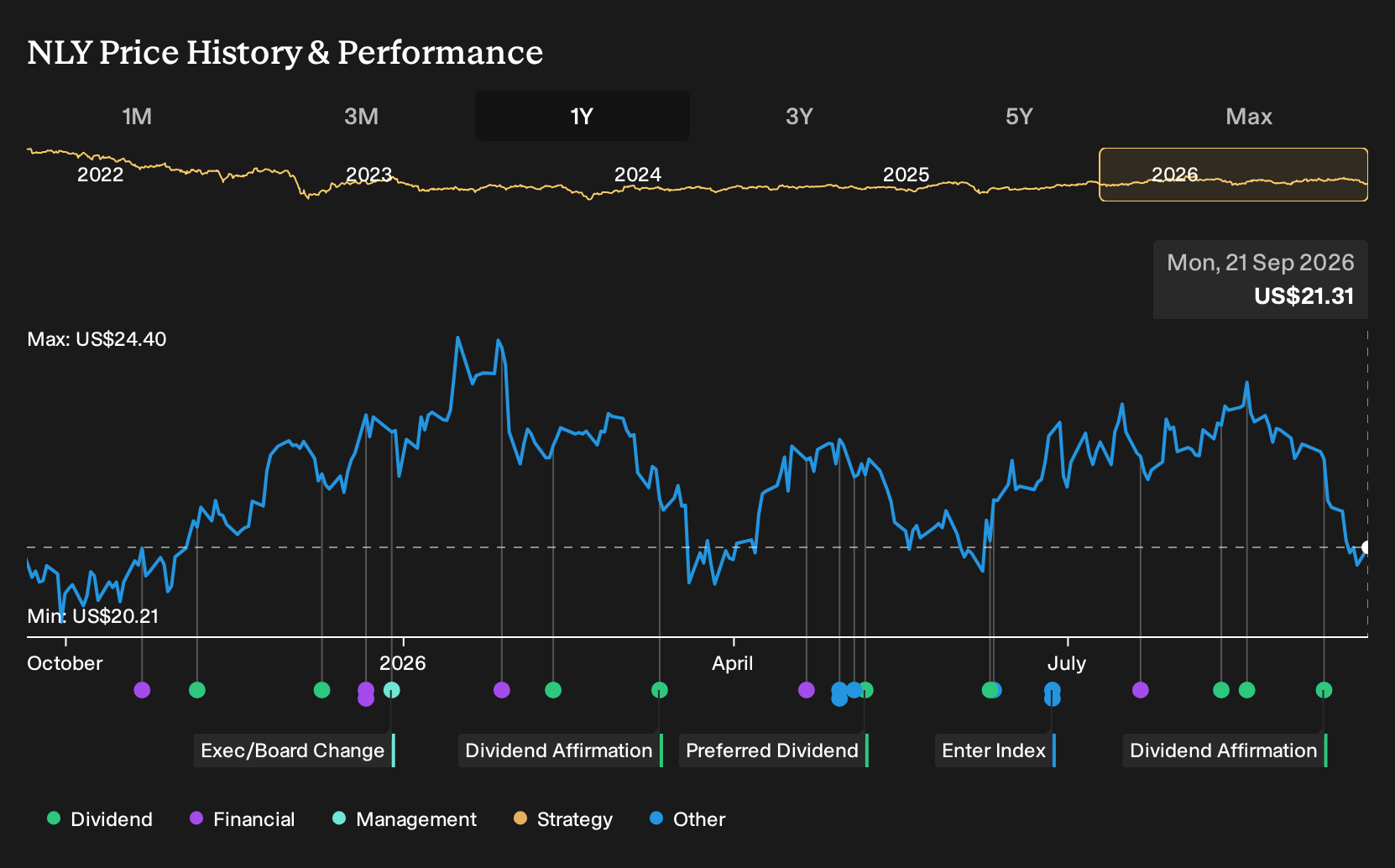Switch to the 3M time range

361,116
